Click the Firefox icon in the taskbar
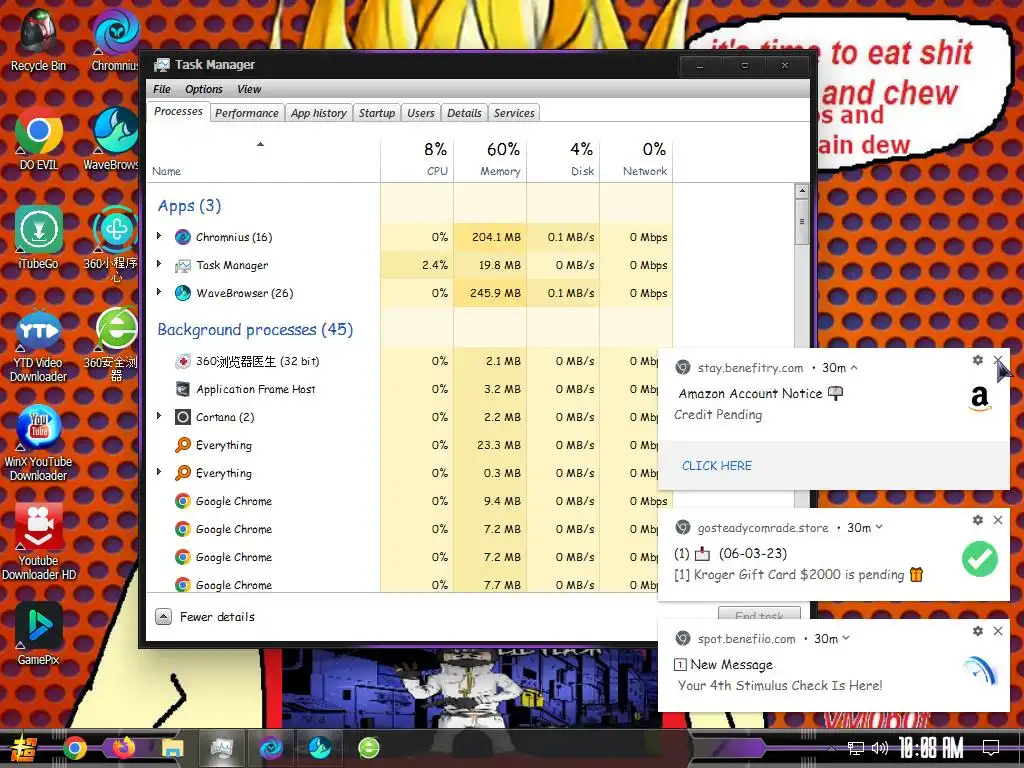This screenshot has height=768, width=1024. tap(124, 748)
